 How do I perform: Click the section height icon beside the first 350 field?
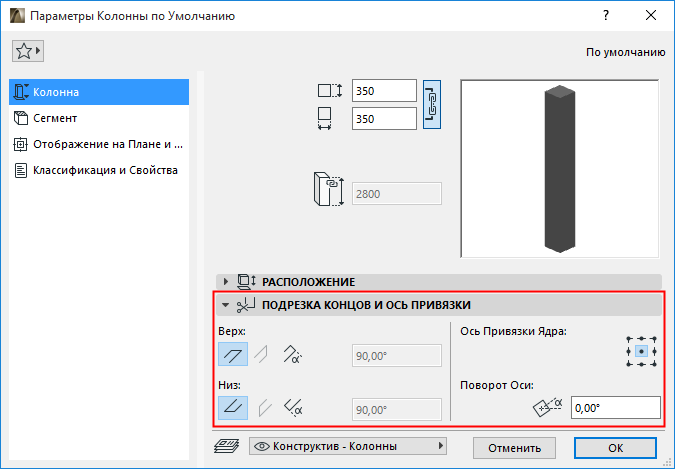pos(330,91)
